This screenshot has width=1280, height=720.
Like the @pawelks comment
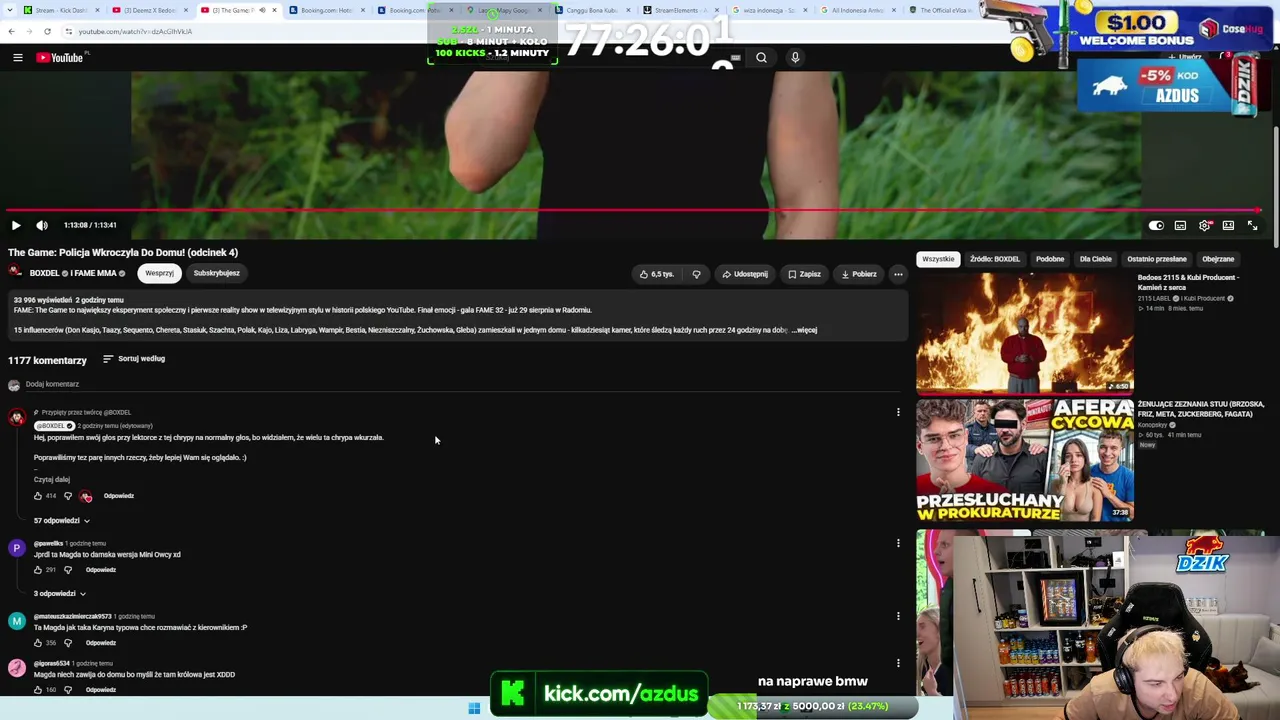tap(38, 570)
